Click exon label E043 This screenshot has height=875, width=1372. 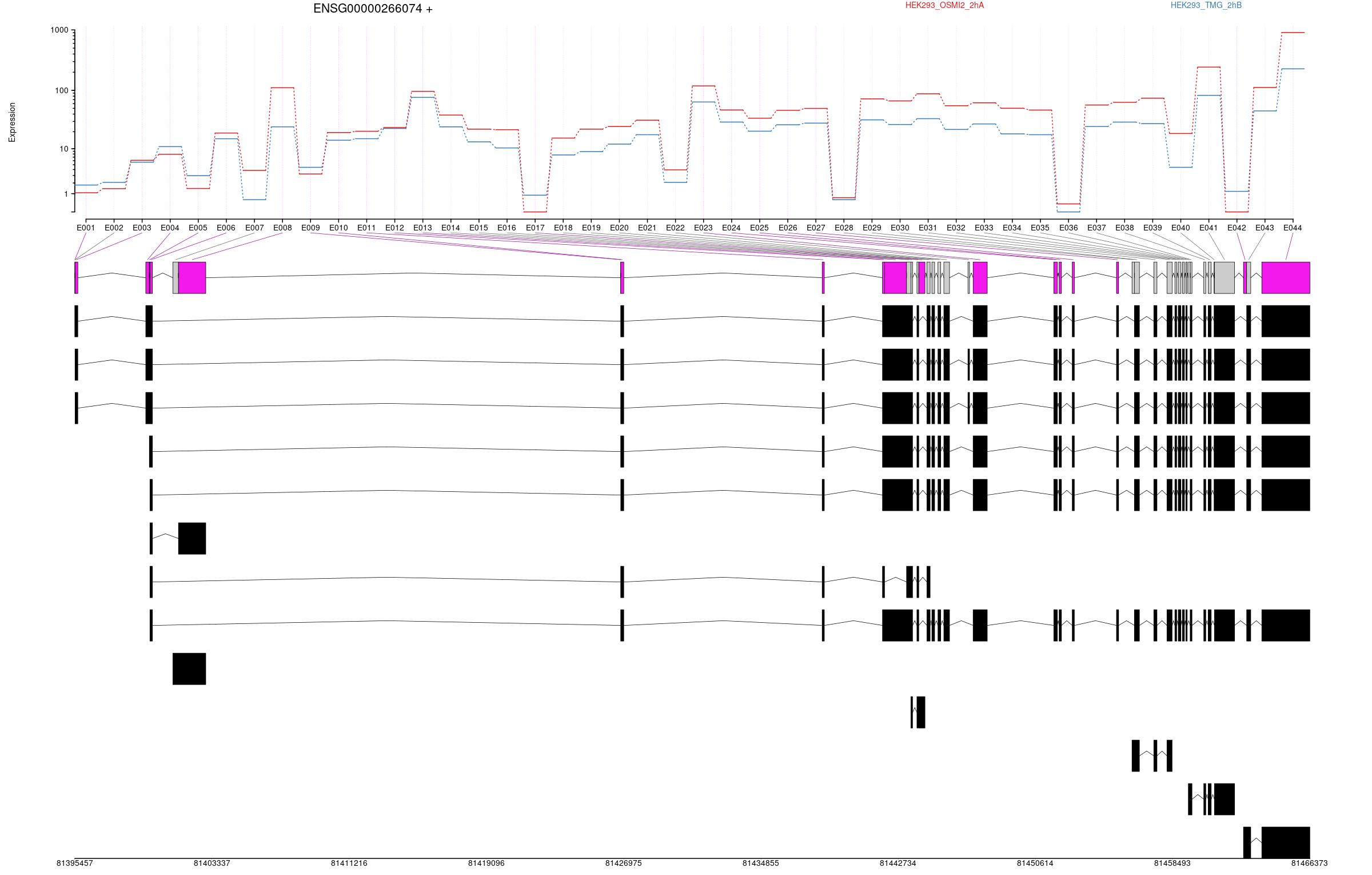tap(1265, 228)
